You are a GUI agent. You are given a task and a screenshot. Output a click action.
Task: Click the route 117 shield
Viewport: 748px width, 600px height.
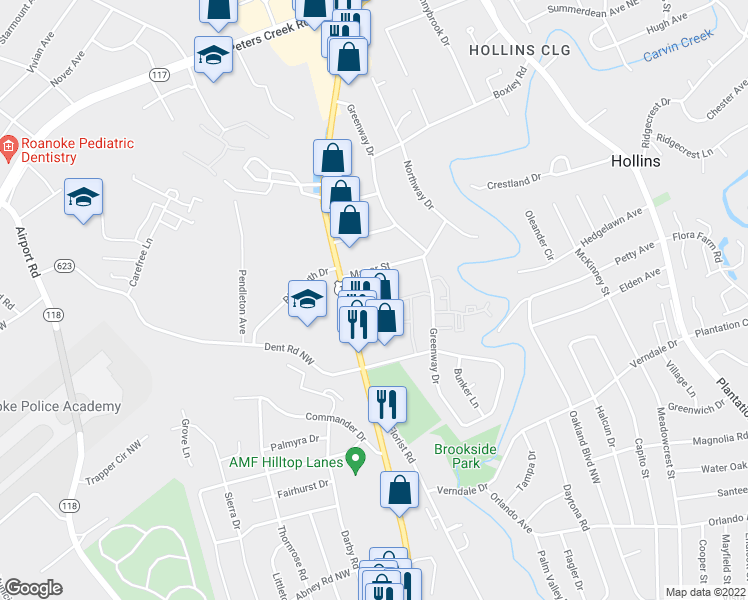159,74
